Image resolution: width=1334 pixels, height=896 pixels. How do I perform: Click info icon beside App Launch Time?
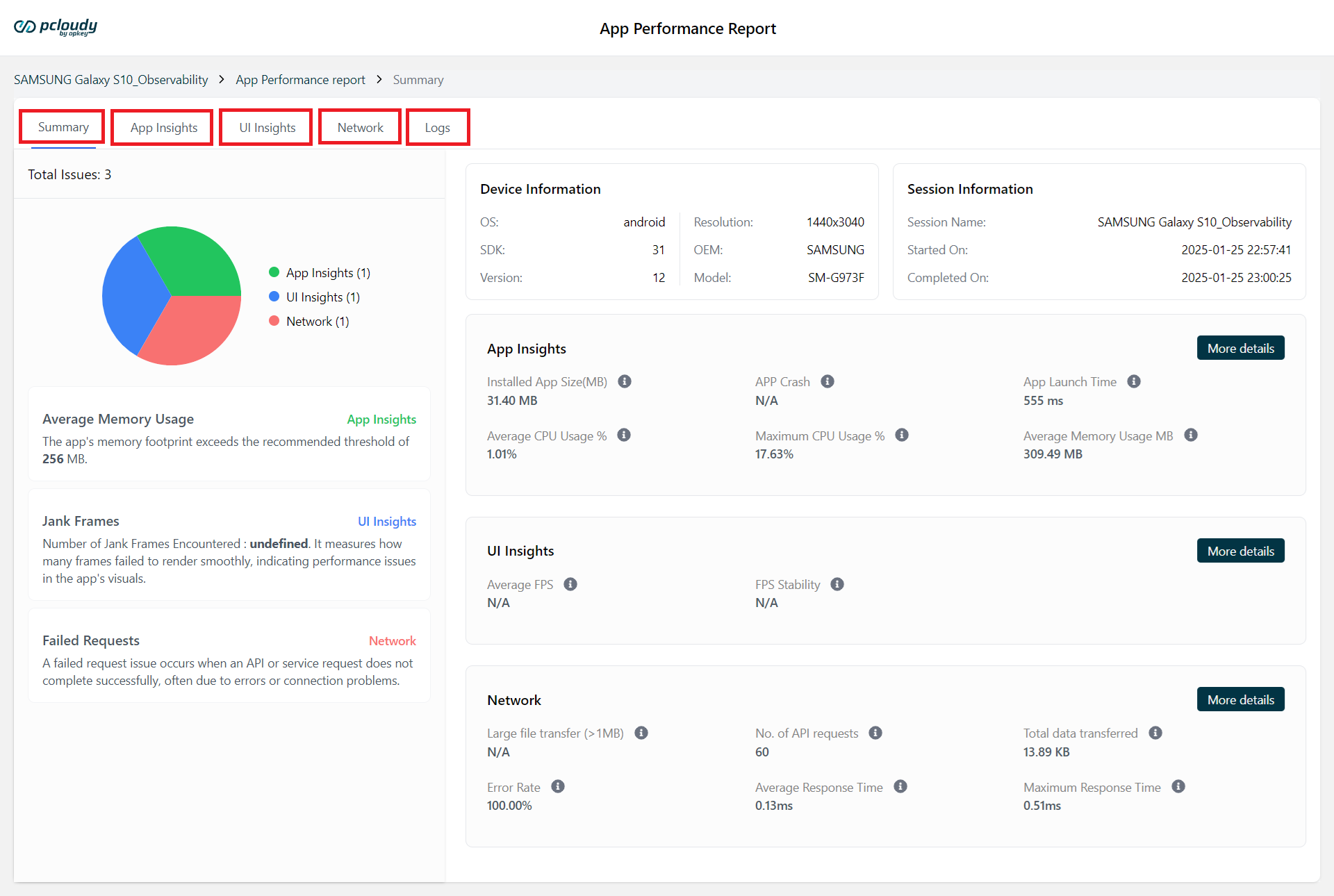point(1134,381)
